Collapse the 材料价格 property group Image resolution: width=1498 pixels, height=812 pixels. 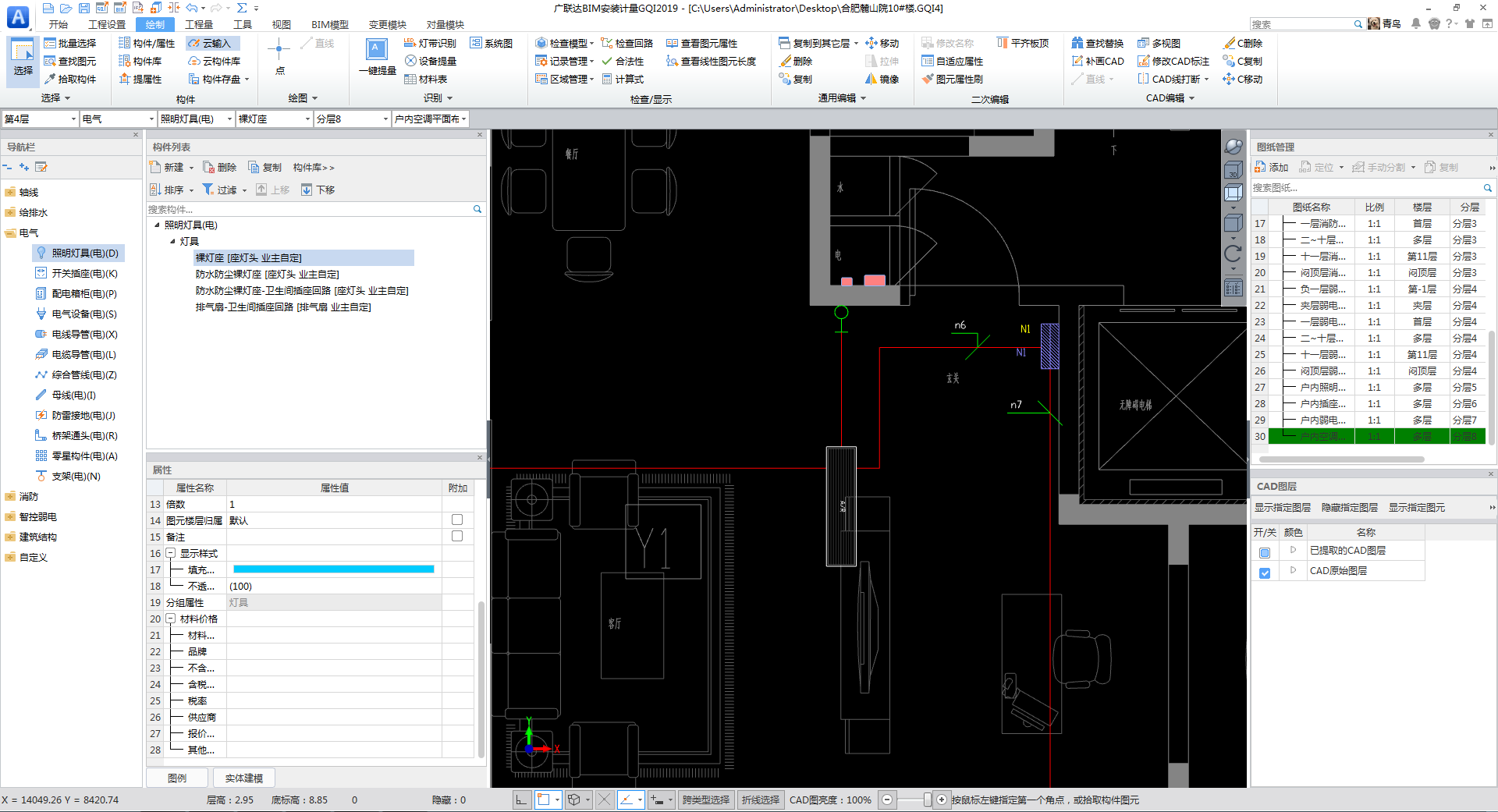click(171, 619)
